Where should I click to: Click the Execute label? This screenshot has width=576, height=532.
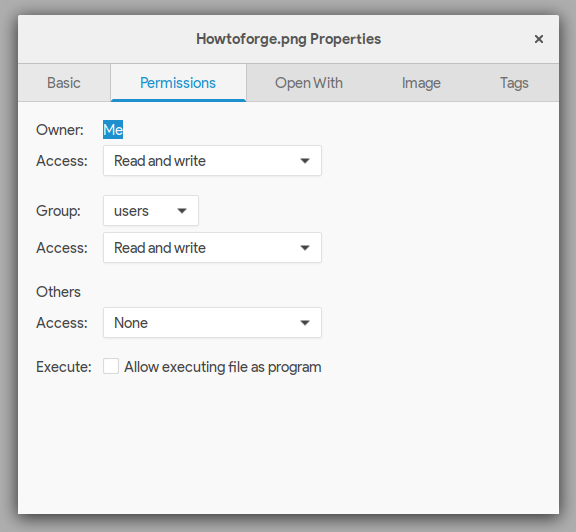pyautogui.click(x=64, y=367)
